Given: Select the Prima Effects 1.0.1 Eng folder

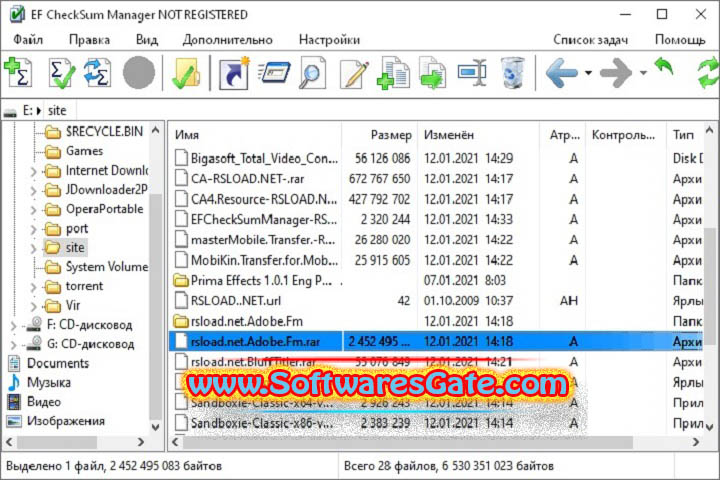Looking at the screenshot, I should click(436, 280).
